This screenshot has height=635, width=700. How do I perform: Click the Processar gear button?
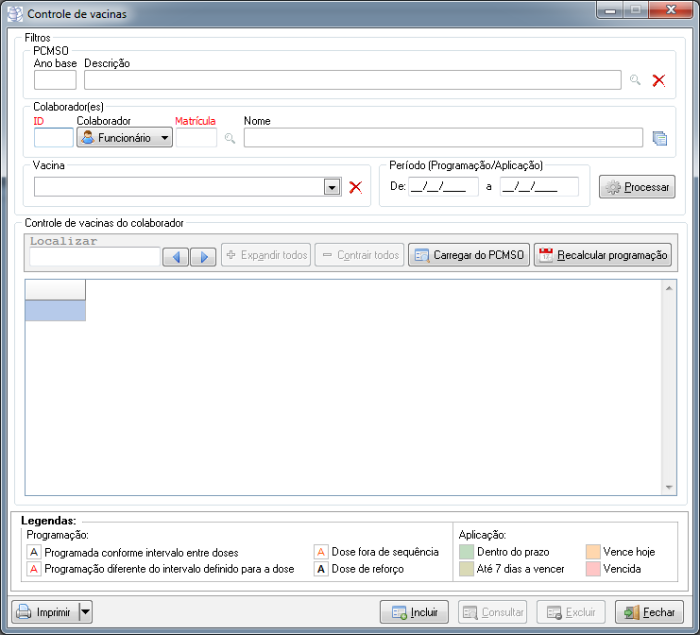[637, 187]
